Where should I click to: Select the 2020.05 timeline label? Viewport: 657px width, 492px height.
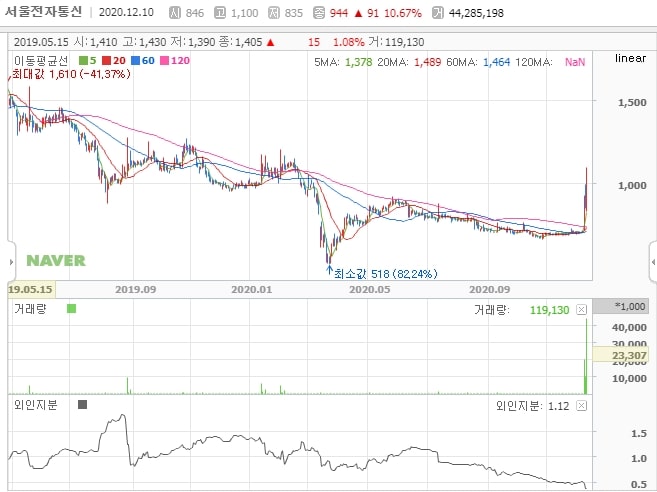pos(370,289)
